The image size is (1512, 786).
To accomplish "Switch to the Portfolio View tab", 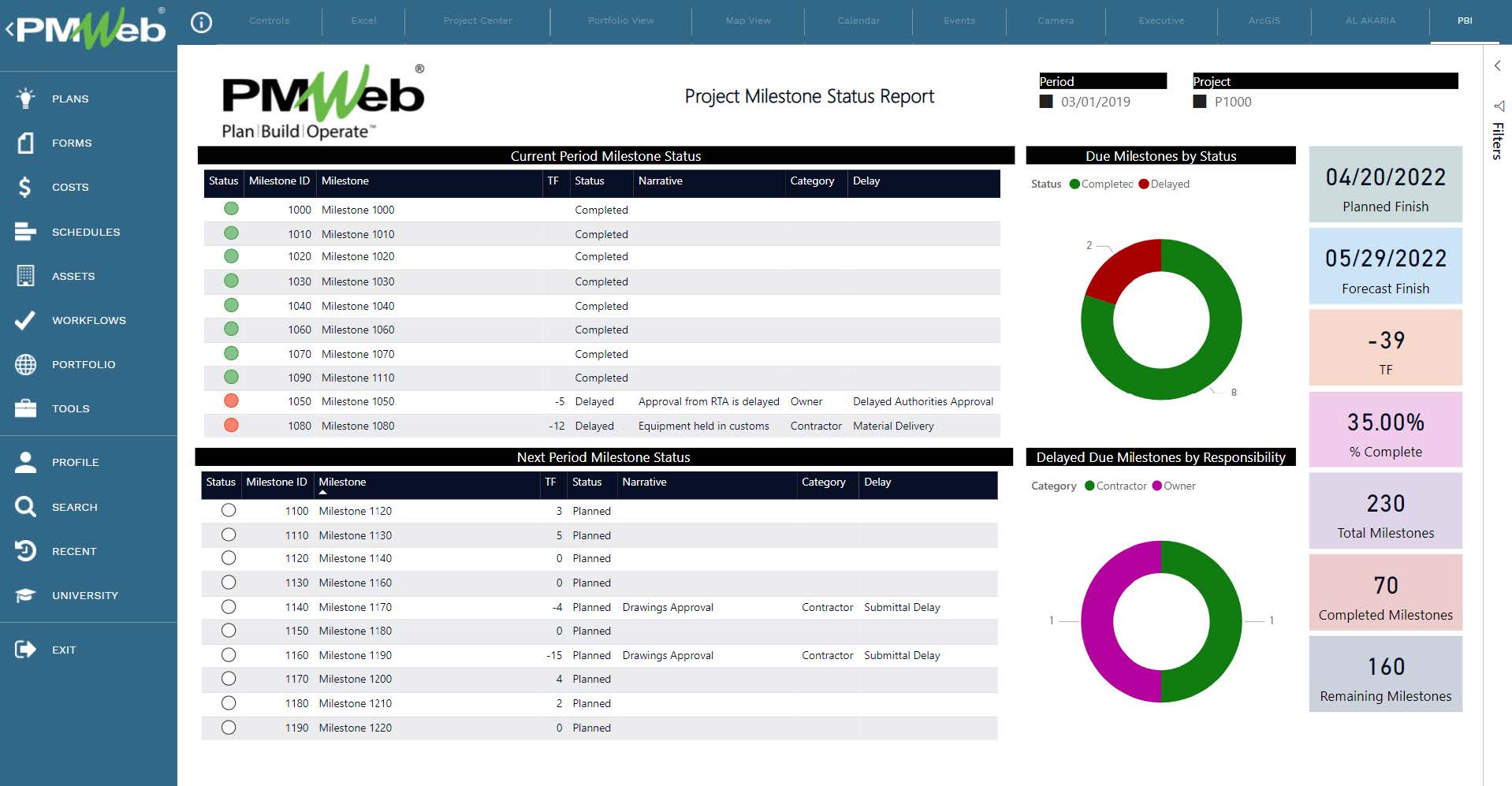I will 621,20.
